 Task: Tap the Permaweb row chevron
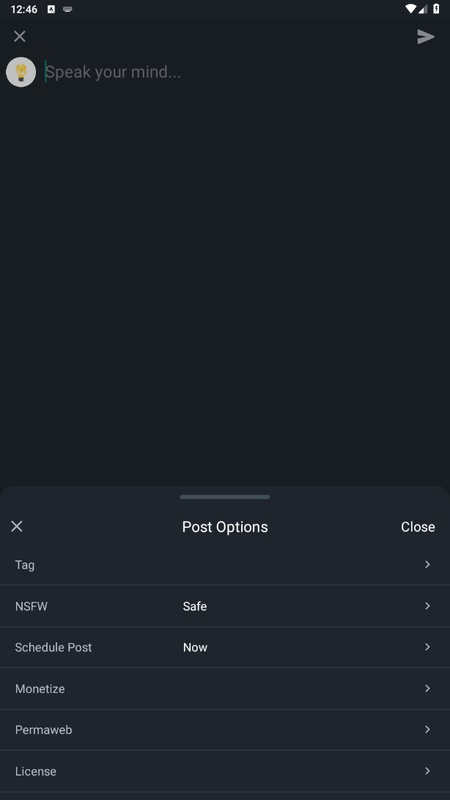[428, 730]
